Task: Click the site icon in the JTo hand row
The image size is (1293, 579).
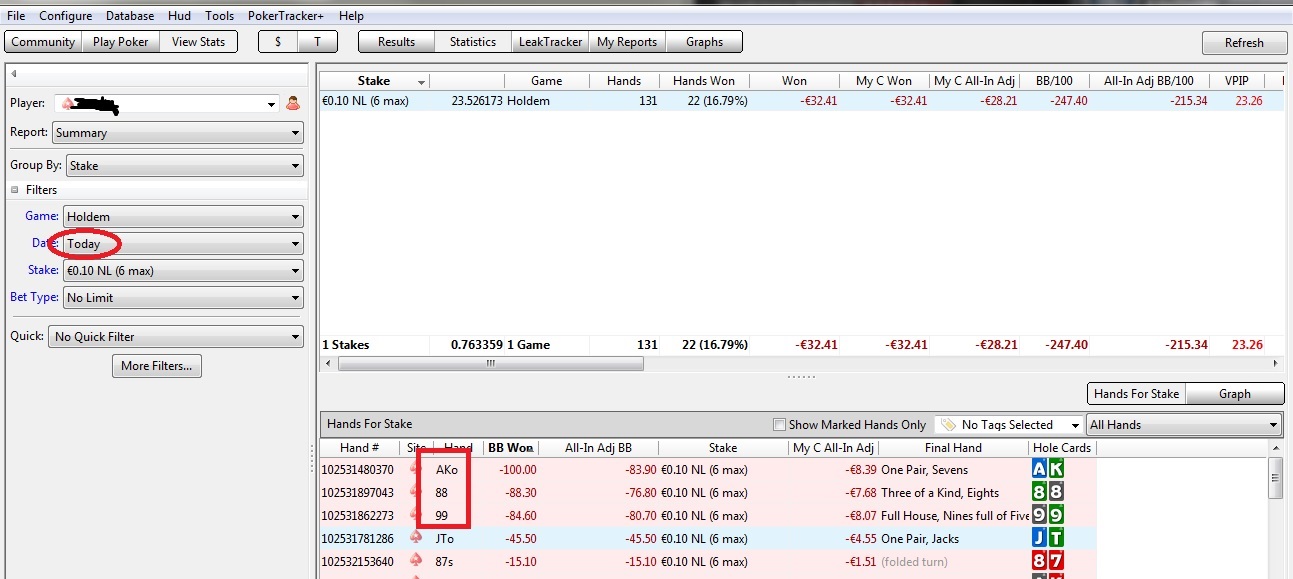Action: point(416,538)
